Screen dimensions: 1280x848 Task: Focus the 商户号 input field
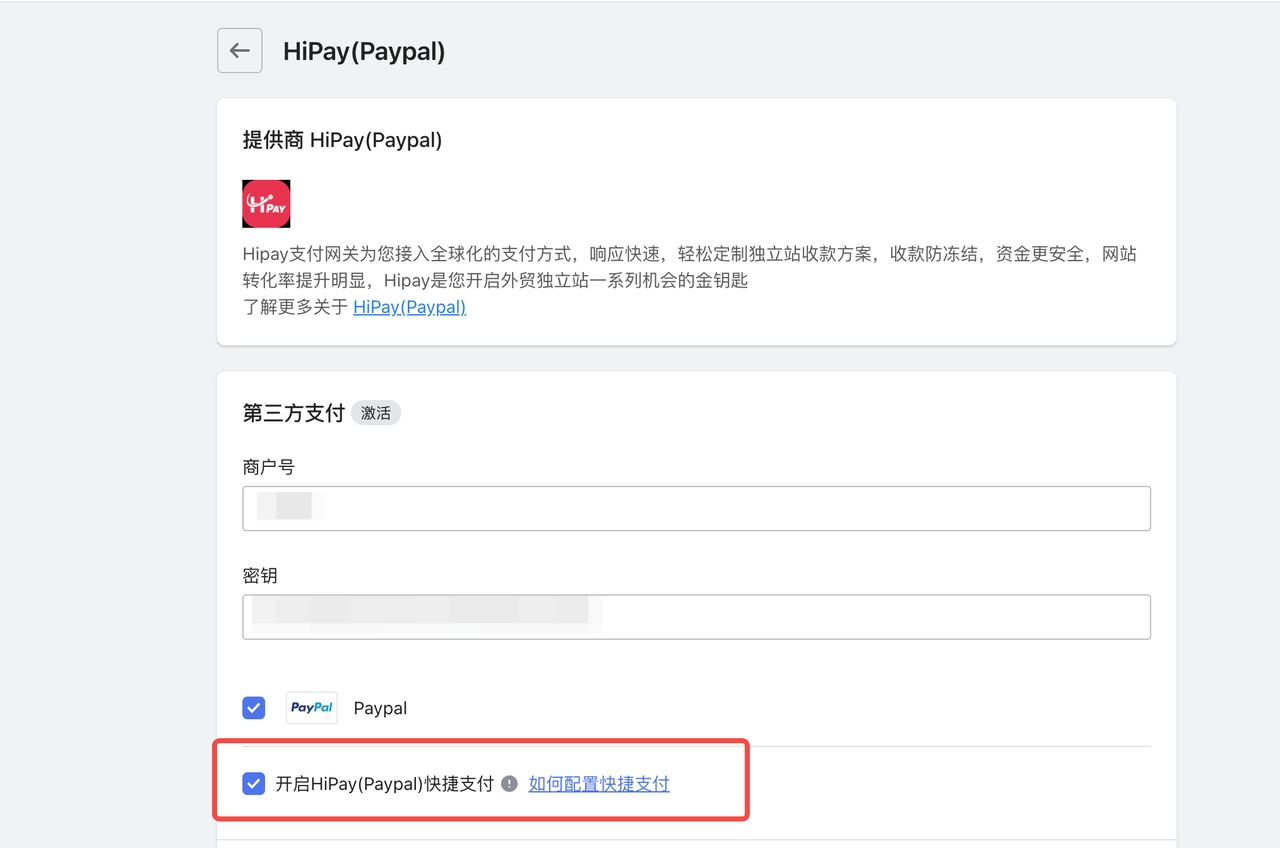697,508
